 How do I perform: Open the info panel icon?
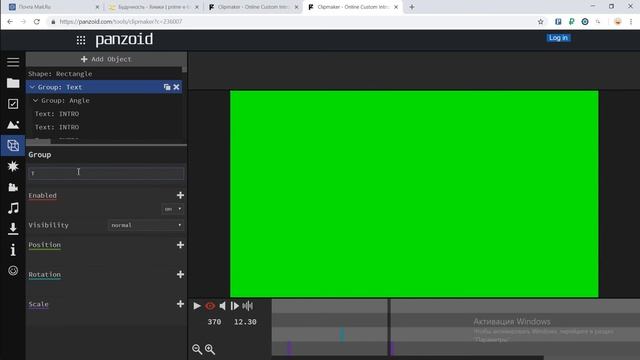13,249
